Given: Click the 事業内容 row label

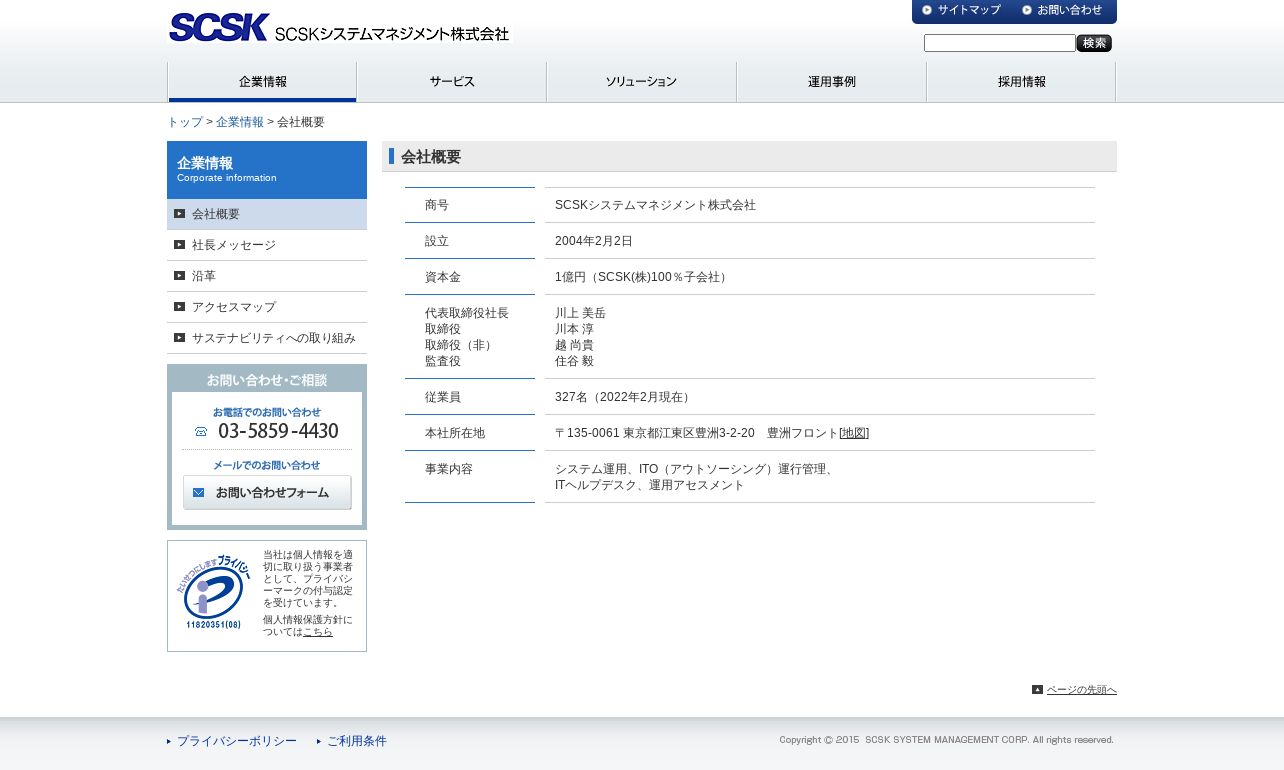Looking at the screenshot, I should tap(449, 469).
